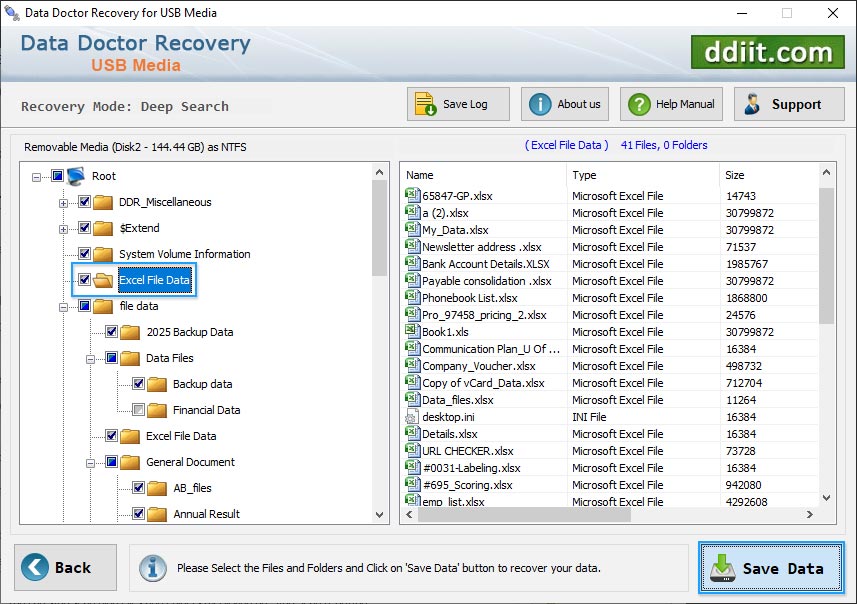Click the folder tree vertical scrollbar thumb
Viewport: 857px width, 604px height.
click(379, 228)
